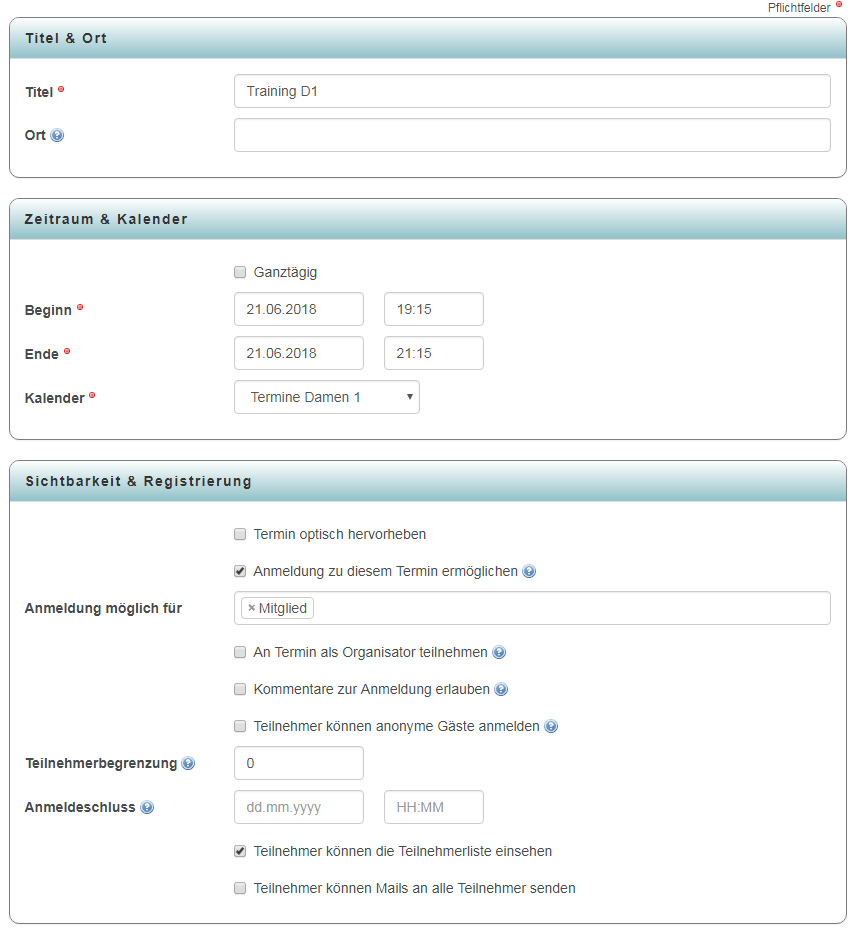Show help for Teilnehmerbegrenzung

click(x=188, y=764)
